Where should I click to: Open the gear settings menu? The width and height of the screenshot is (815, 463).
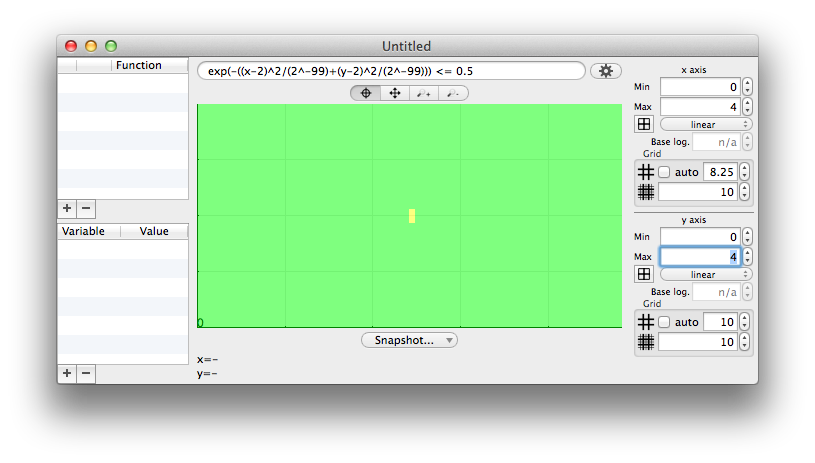point(606,71)
